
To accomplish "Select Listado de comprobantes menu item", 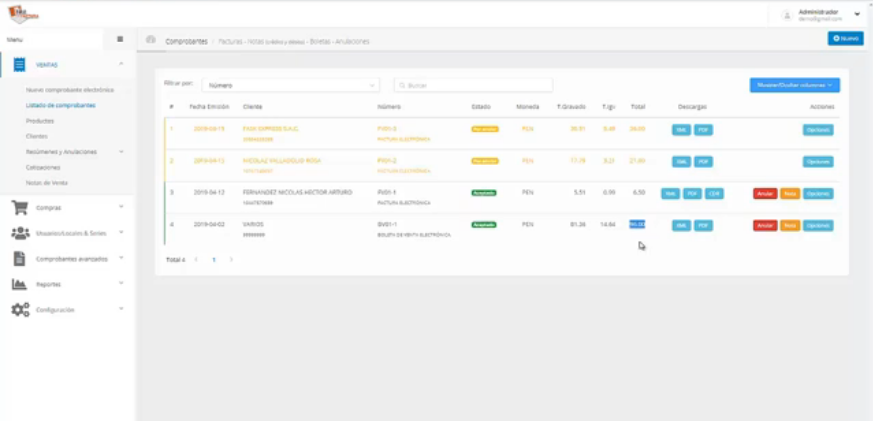I will click(61, 105).
